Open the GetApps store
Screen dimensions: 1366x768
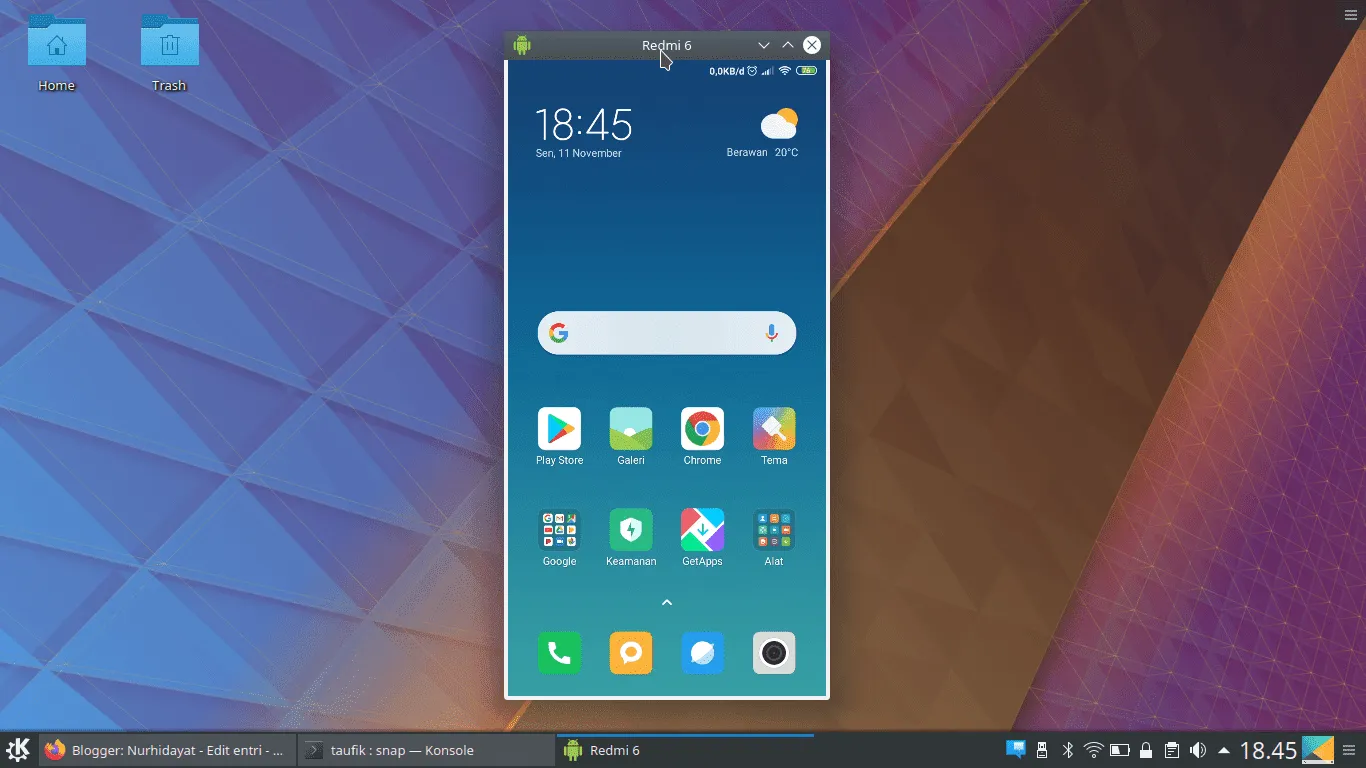click(x=703, y=530)
